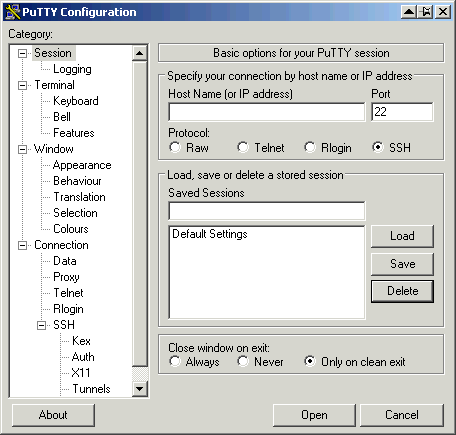This screenshot has width=456, height=435.
Task: Close the PuTTY Configuration window
Action: point(443,12)
